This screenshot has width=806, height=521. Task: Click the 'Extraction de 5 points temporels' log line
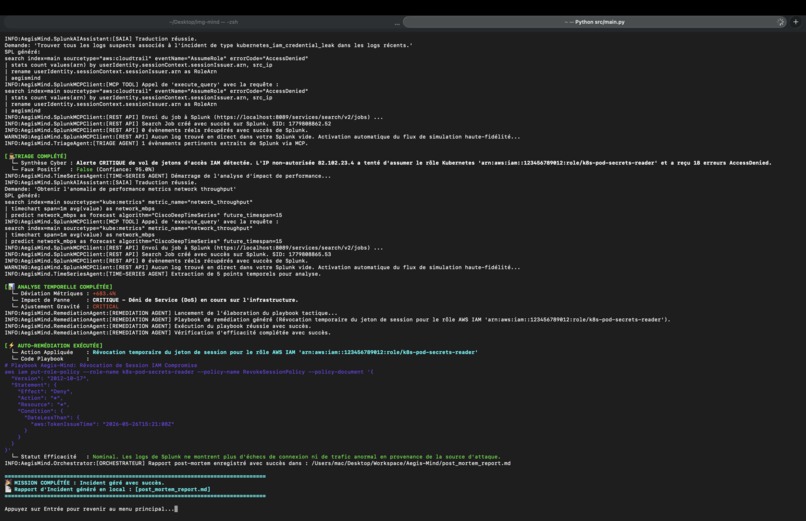[162, 274]
